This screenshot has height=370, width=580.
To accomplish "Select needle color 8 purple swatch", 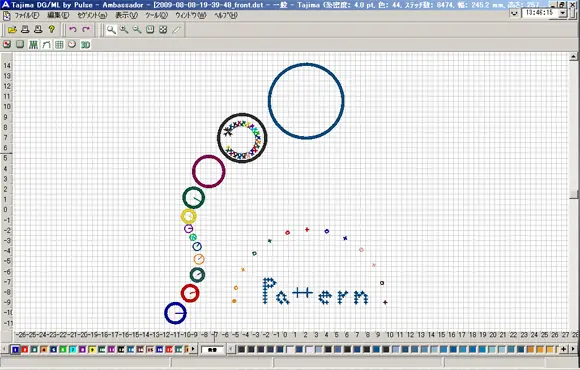I will 82,349.
